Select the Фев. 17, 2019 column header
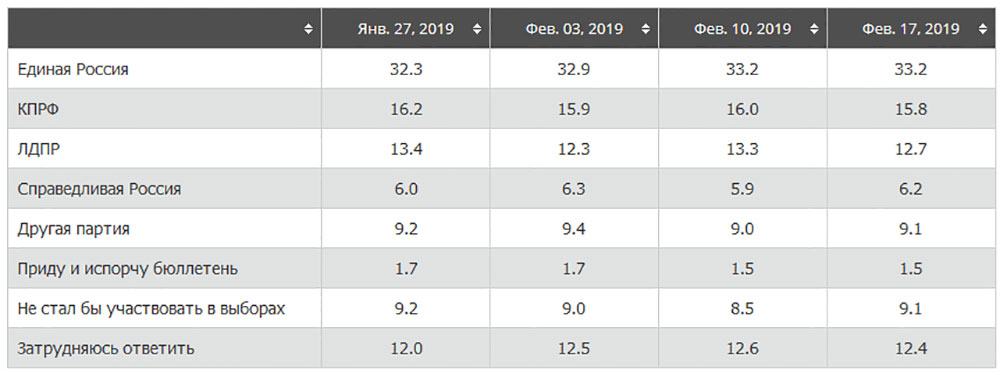Image resolution: width=1000 pixels, height=374 pixels. tap(912, 29)
